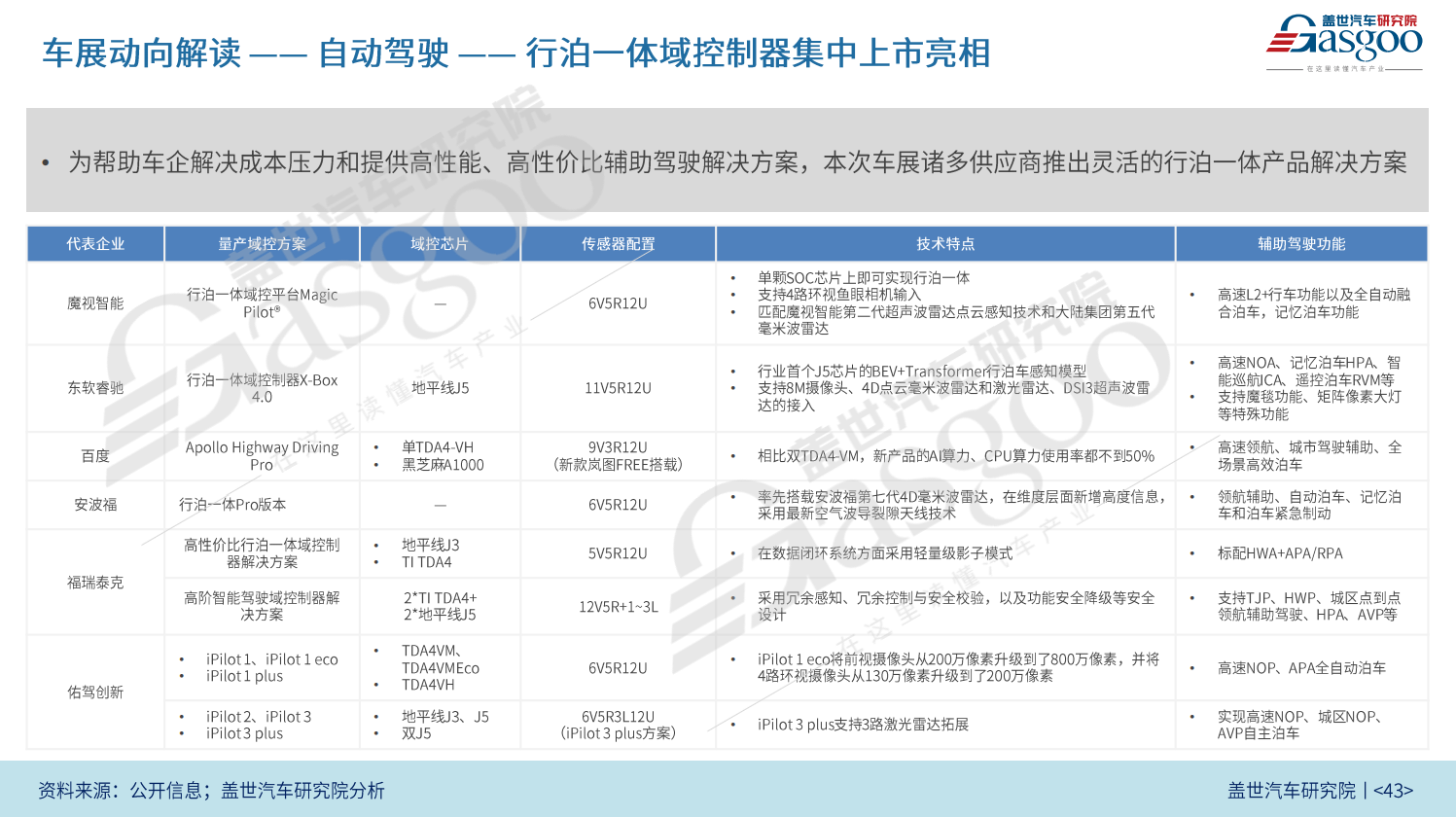Click the 轻量级影子模式 feature text
This screenshot has width=1456, height=817.
point(885,553)
